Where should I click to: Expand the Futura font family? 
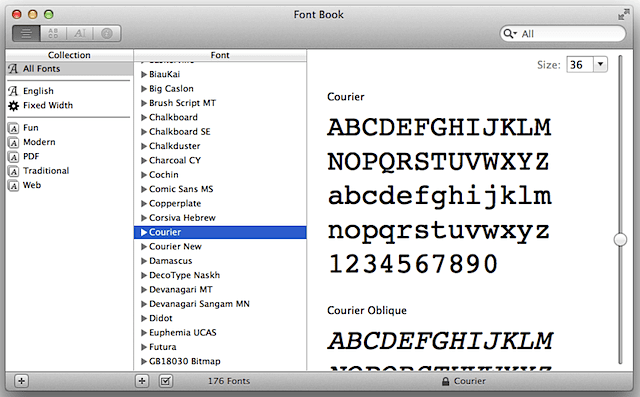tap(144, 347)
